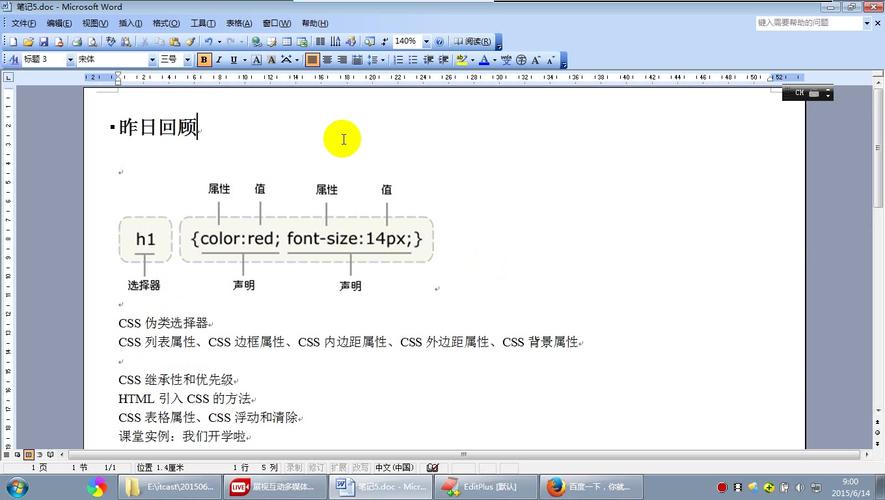Open the font size dropdown 三号
The image size is (885, 500).
pyautogui.click(x=187, y=59)
